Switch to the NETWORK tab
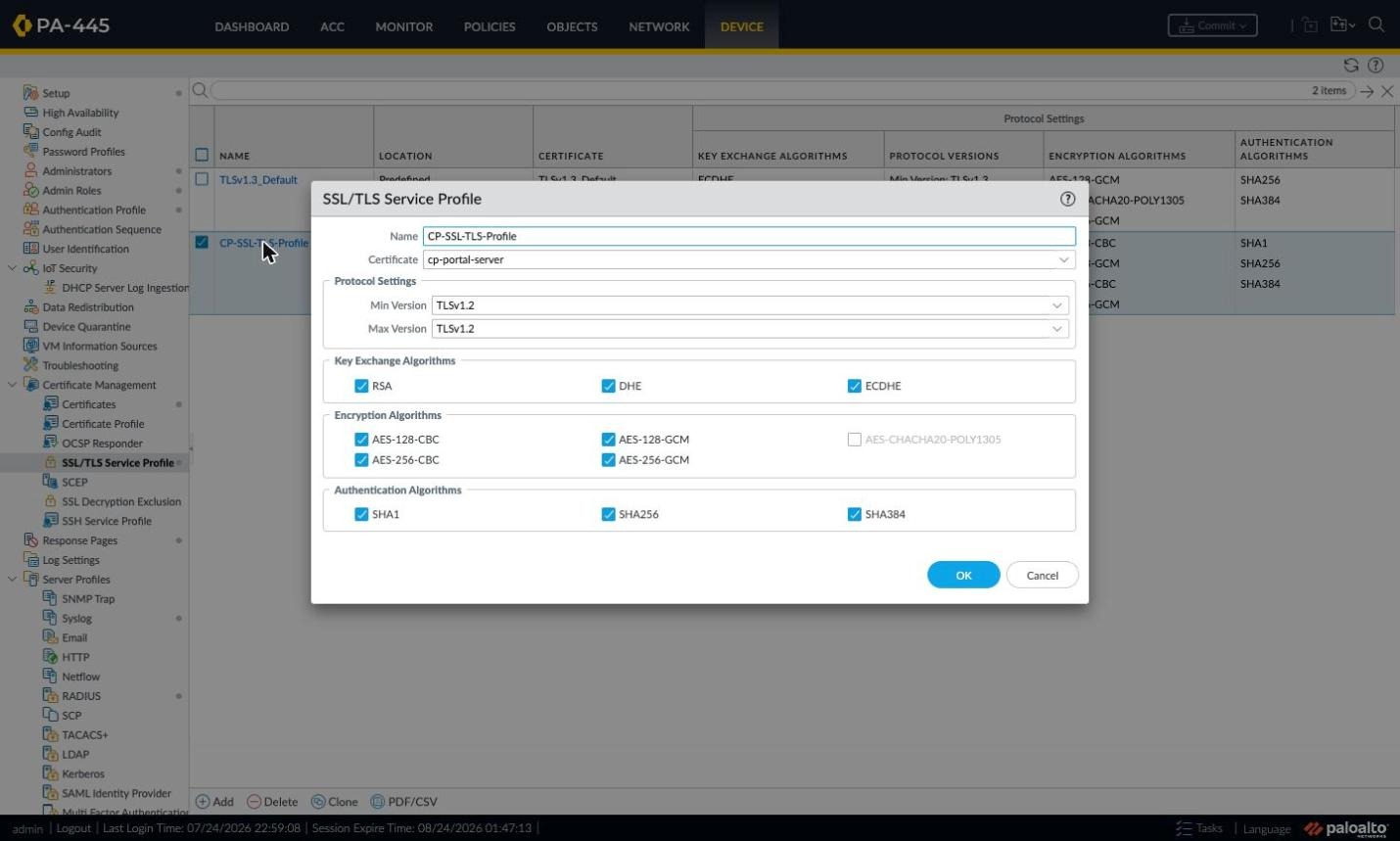1400x841 pixels. pyautogui.click(x=659, y=26)
